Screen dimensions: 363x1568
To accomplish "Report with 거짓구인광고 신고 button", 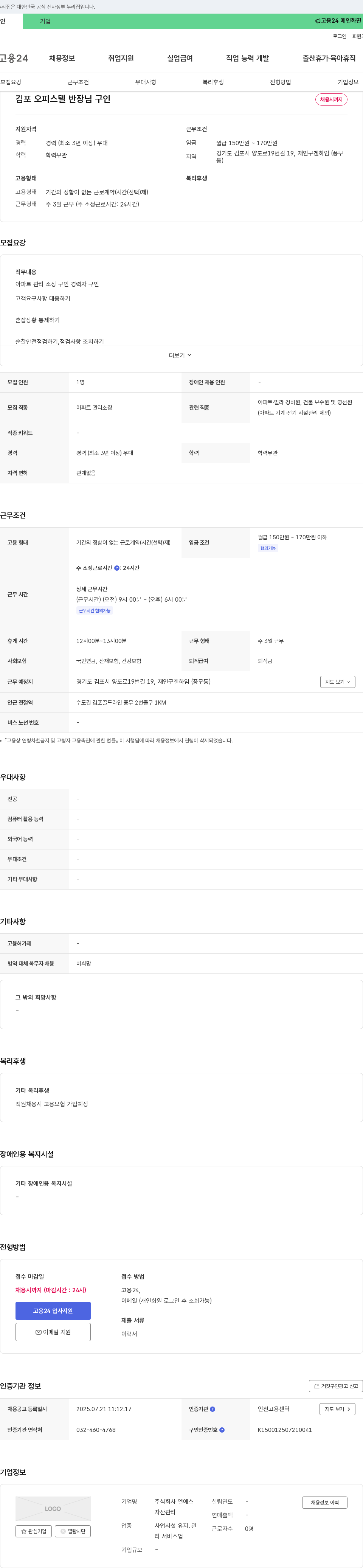I will coord(336,1386).
